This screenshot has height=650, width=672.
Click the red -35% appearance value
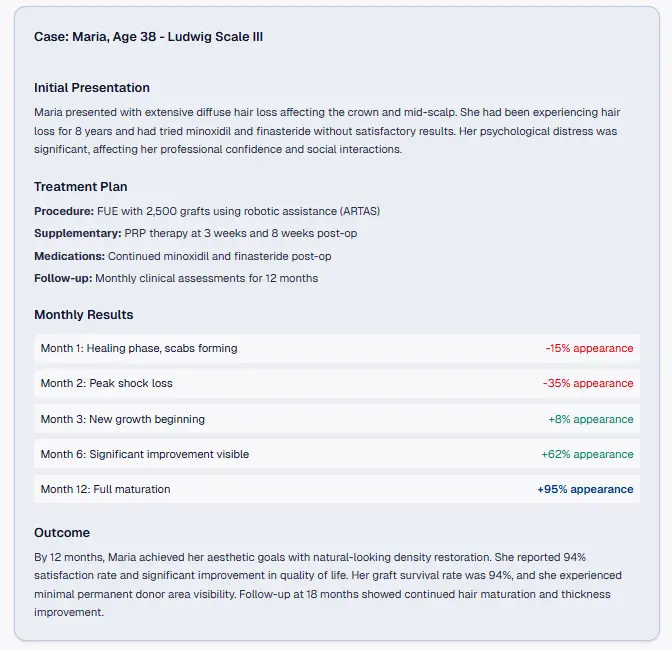(588, 383)
